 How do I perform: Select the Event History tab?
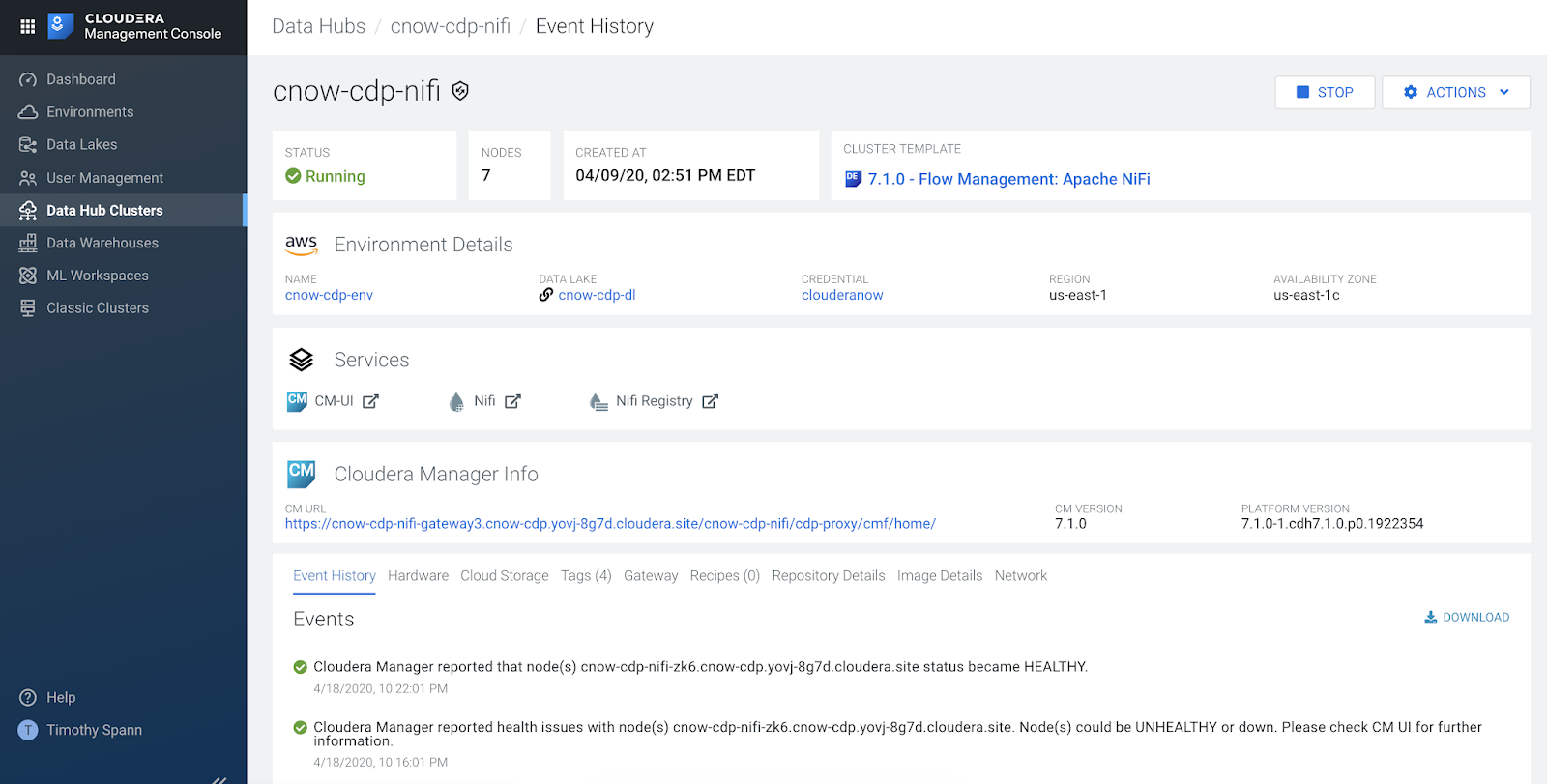tap(335, 575)
